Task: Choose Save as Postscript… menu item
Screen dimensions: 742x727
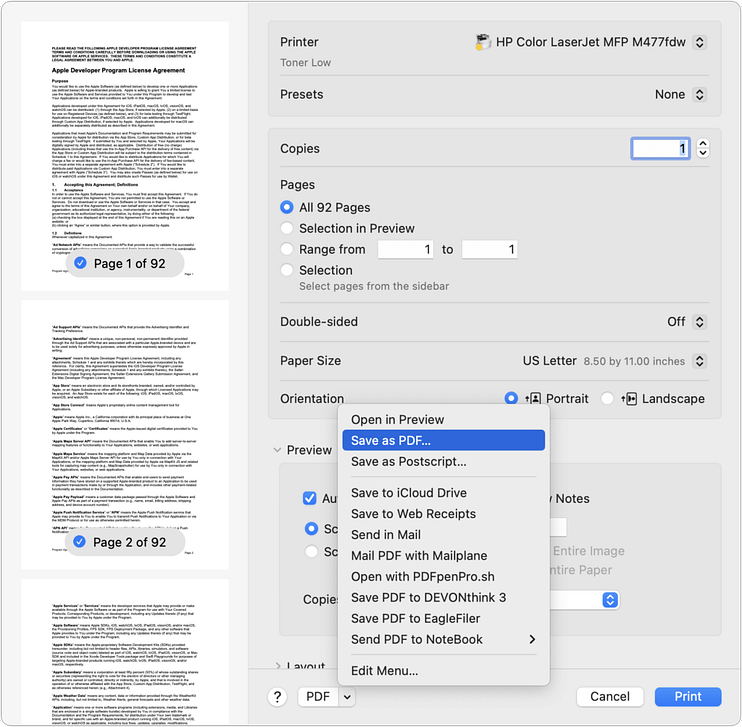Action: click(443, 461)
